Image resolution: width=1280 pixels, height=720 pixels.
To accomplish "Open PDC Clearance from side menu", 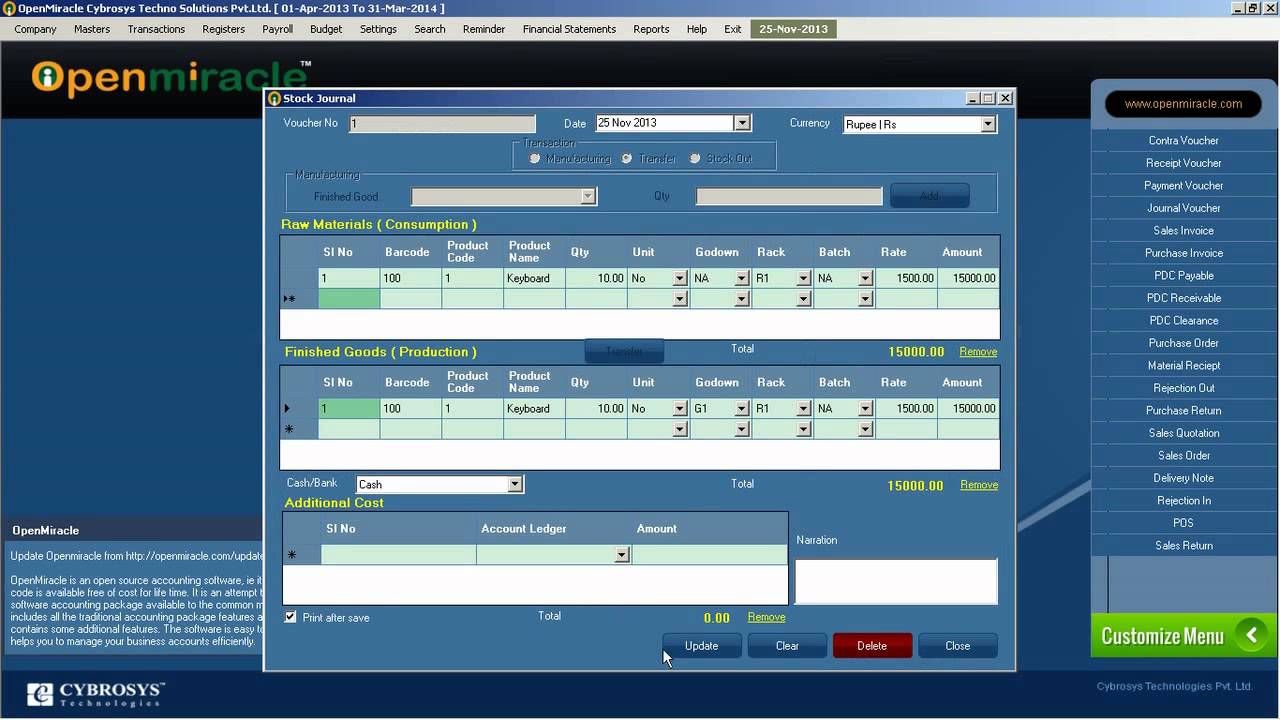I will click(x=1183, y=321).
